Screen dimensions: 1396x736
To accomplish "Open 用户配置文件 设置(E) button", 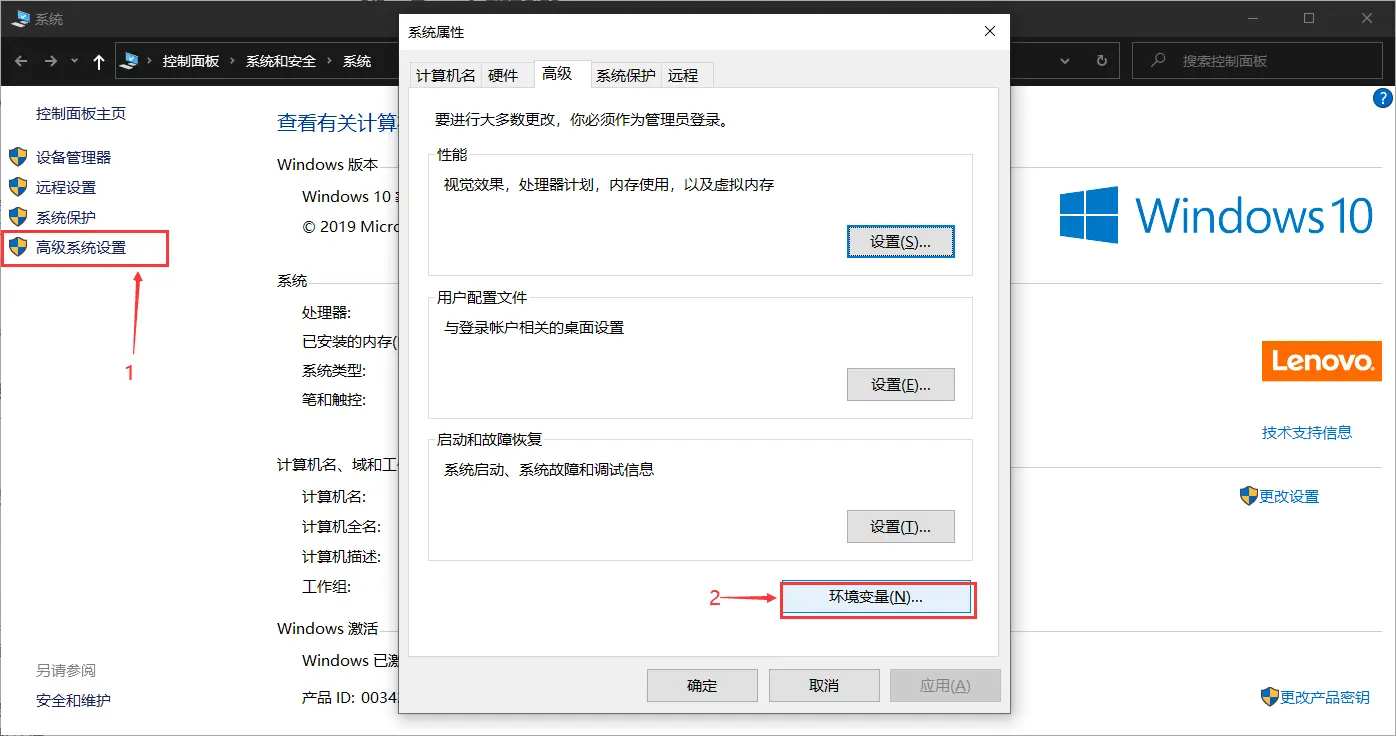I will [x=901, y=384].
